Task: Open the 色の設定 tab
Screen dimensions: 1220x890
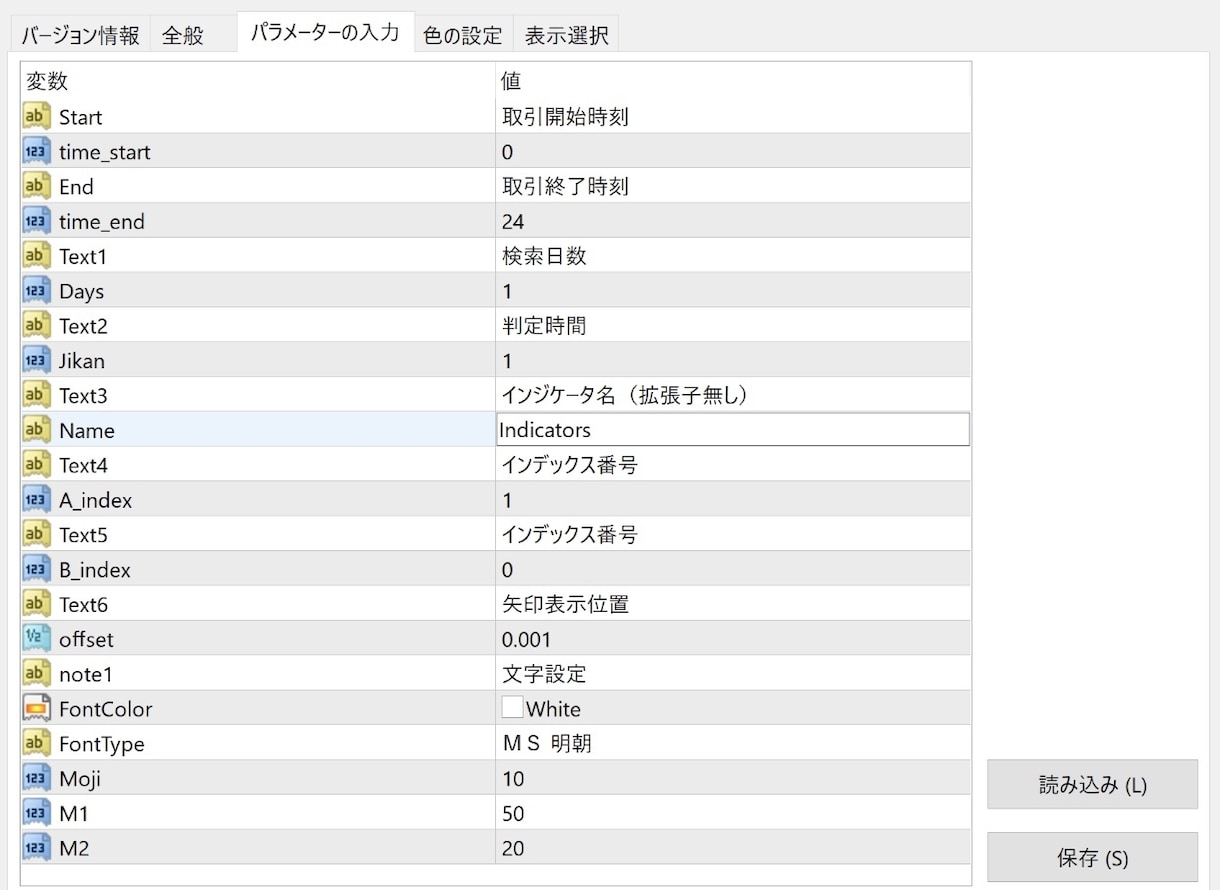Action: [x=462, y=35]
